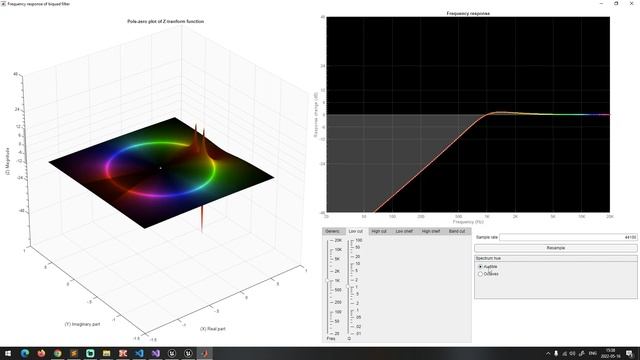Select the Low cut tab
Image resolution: width=640 pixels, height=360 pixels.
(x=356, y=231)
